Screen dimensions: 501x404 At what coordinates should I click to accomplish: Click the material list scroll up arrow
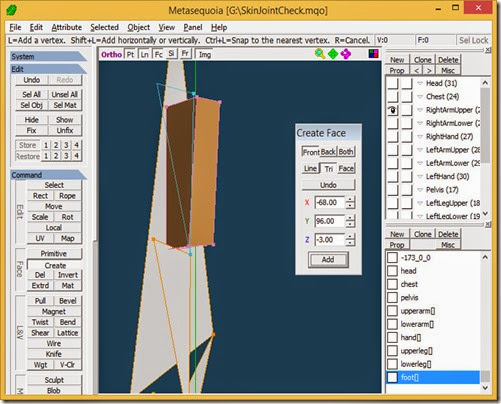pyautogui.click(x=485, y=257)
